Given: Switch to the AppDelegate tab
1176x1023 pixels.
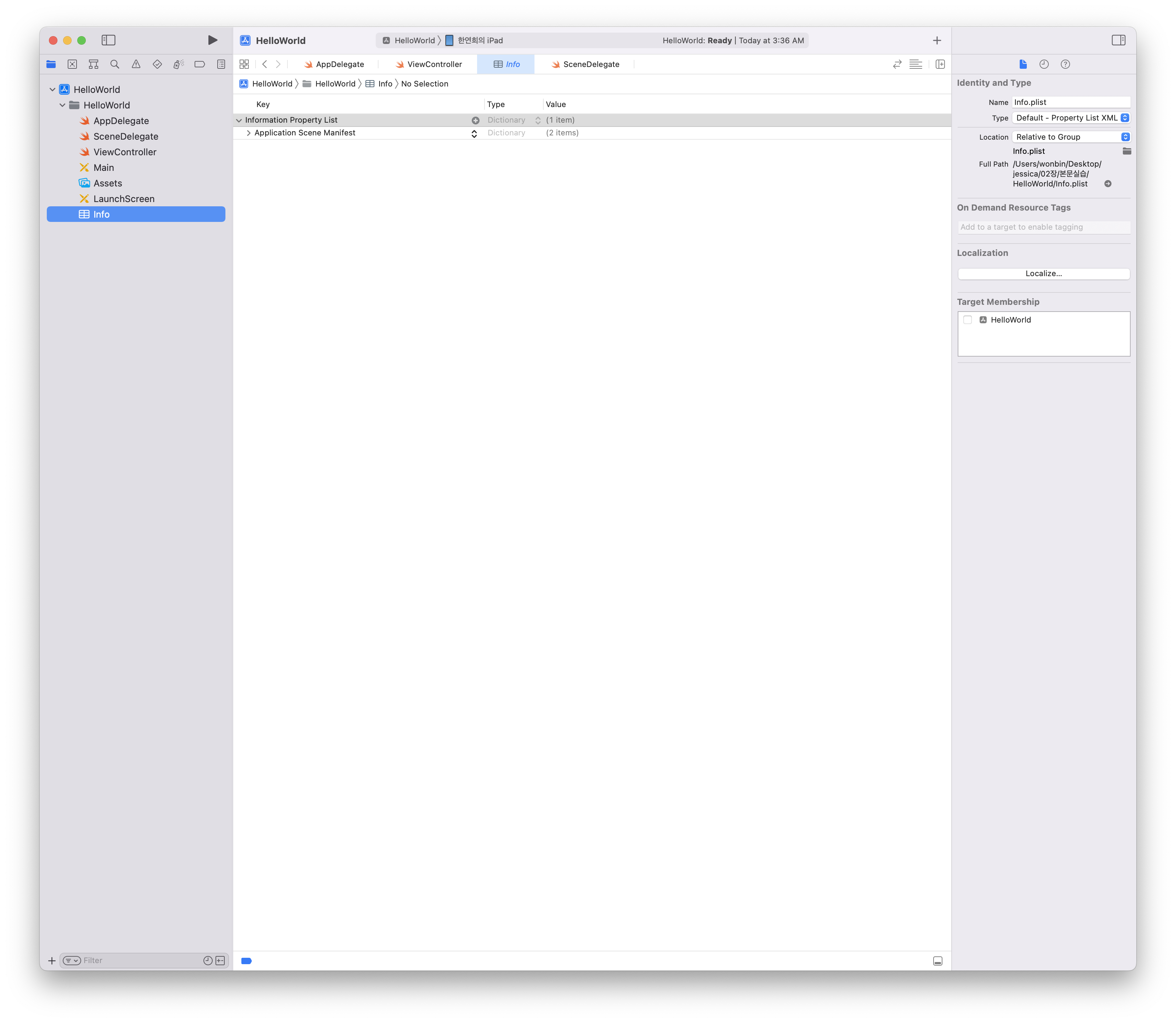Looking at the screenshot, I should click(x=334, y=64).
